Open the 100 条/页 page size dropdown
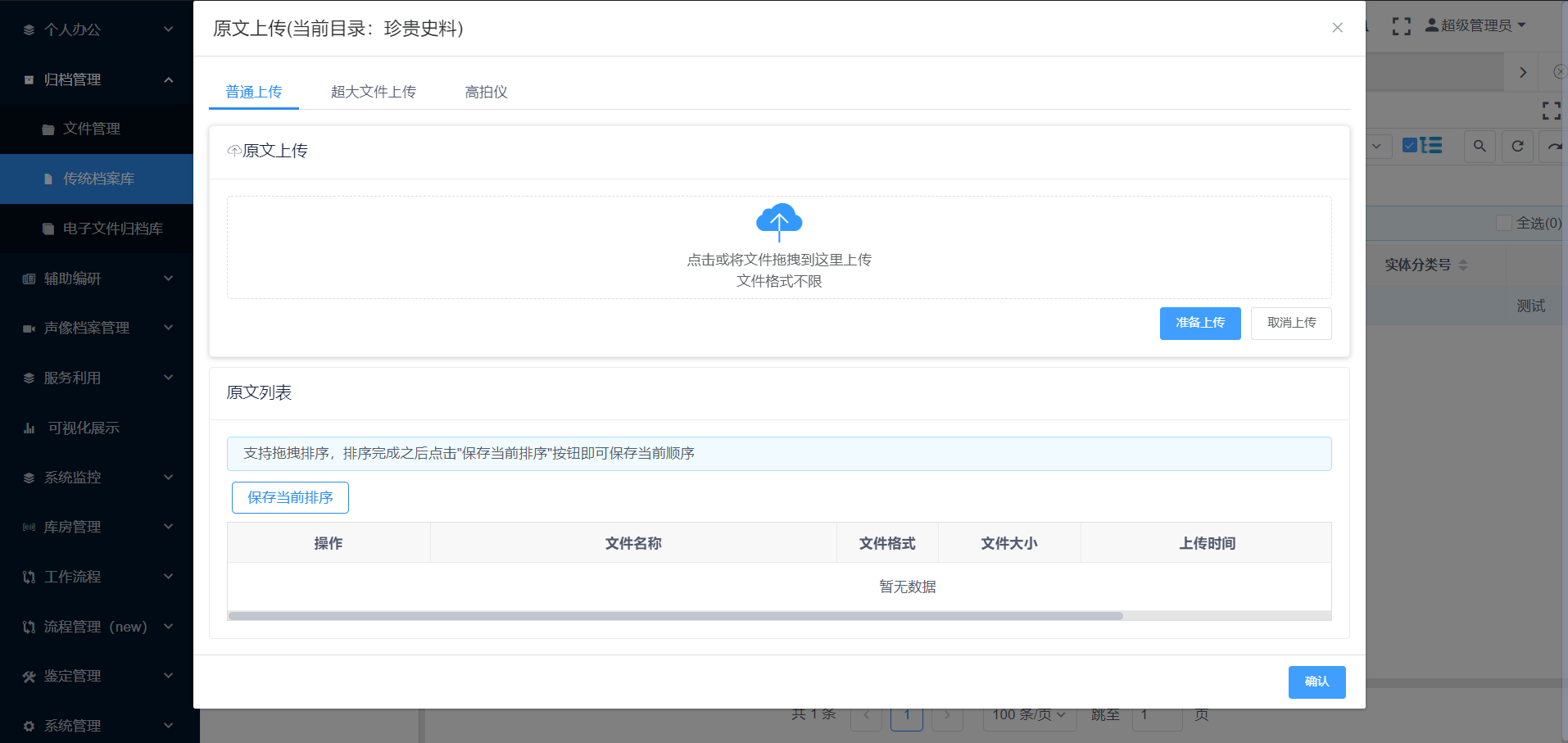 (x=1028, y=715)
